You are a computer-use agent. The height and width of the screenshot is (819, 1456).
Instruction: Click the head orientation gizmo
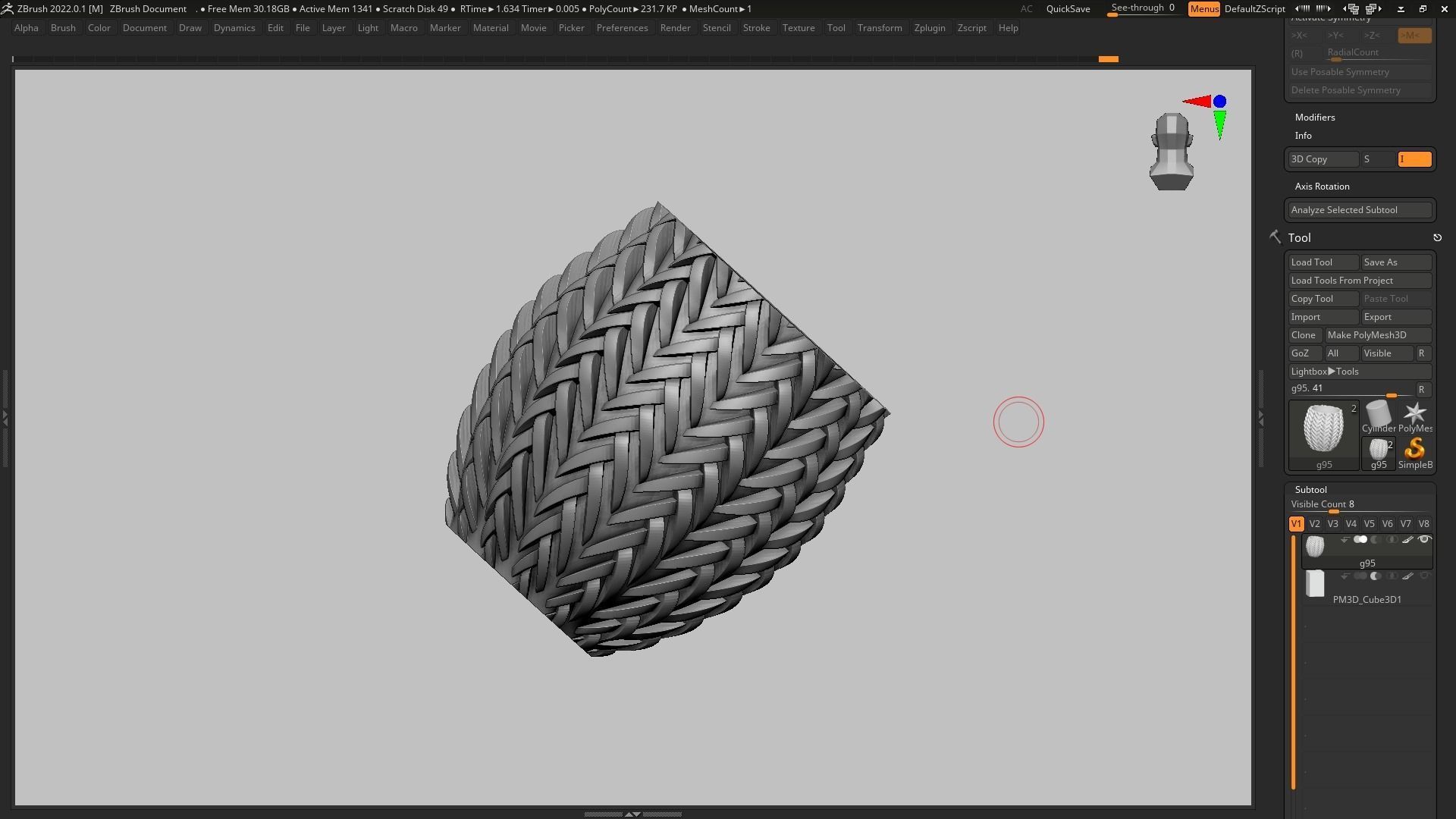click(x=1171, y=152)
